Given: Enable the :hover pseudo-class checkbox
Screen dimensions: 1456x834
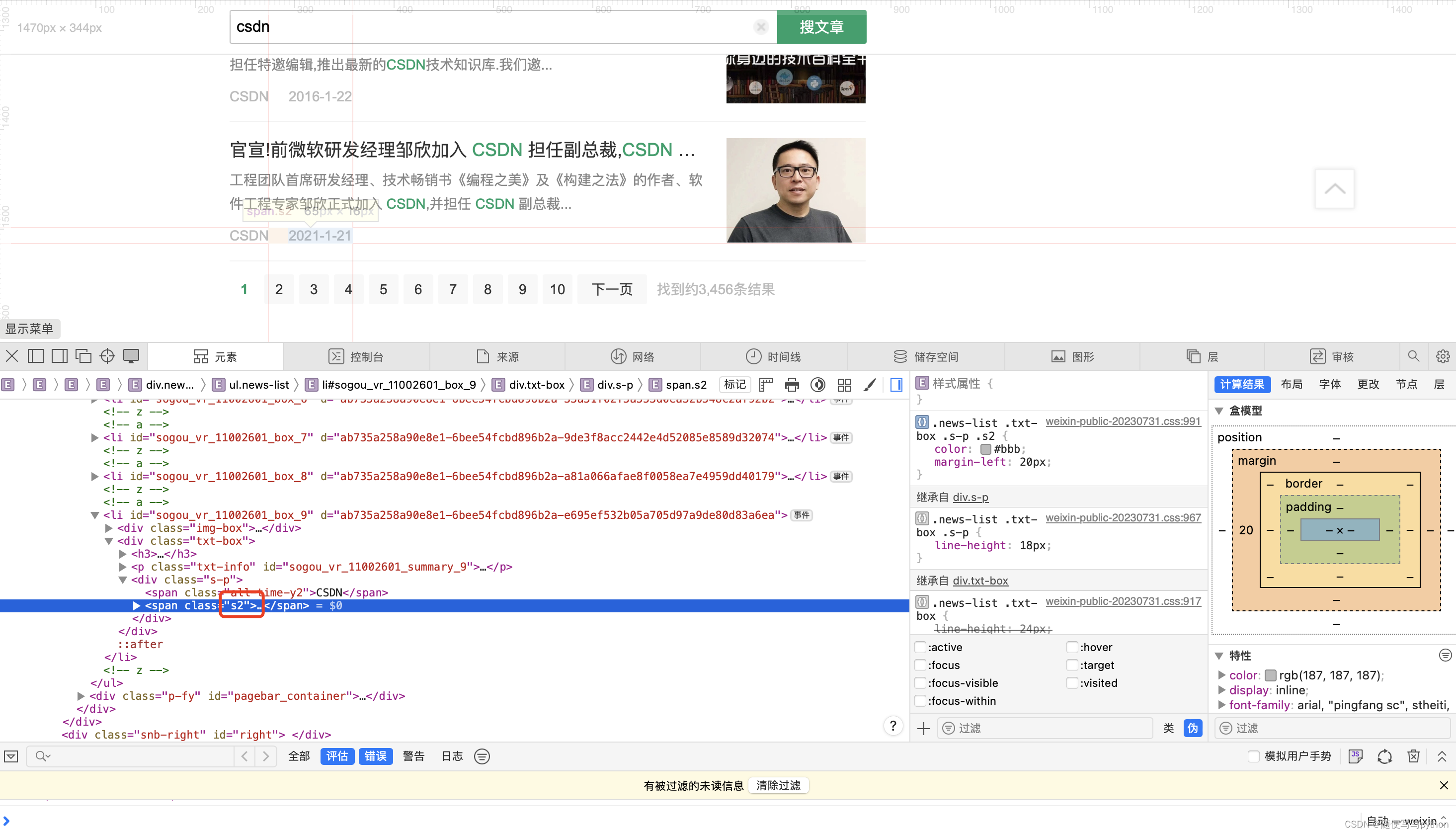Looking at the screenshot, I should tap(1072, 647).
